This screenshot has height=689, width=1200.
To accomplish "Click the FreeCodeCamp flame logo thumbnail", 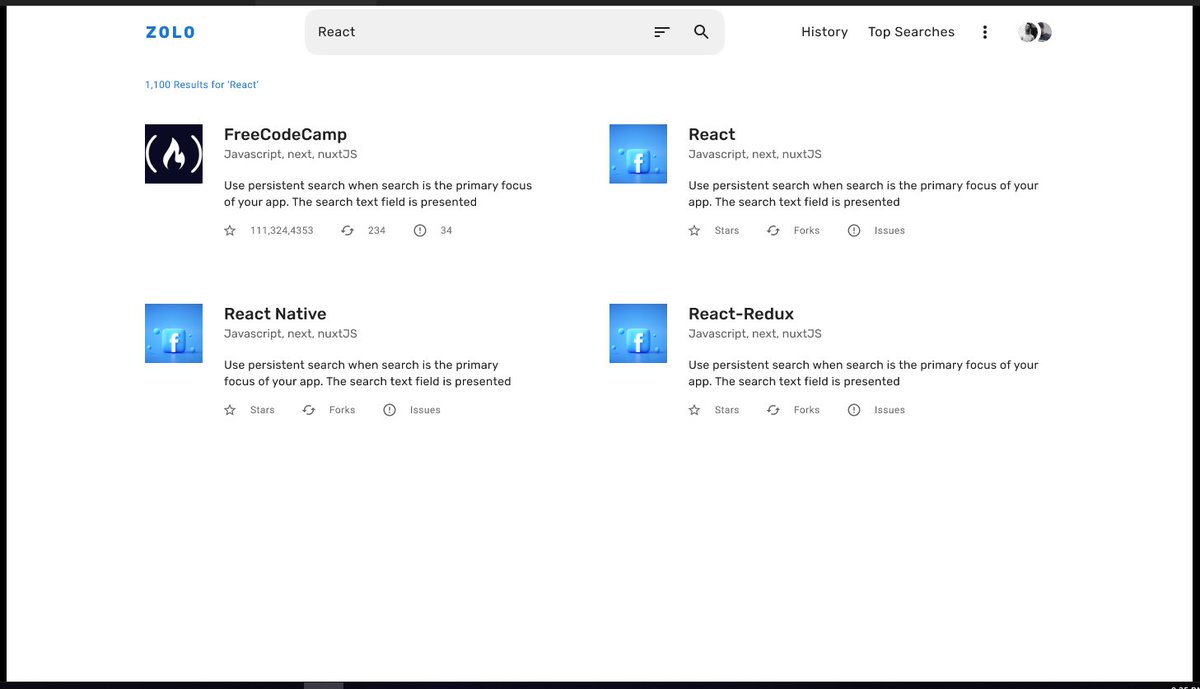I will [x=174, y=154].
